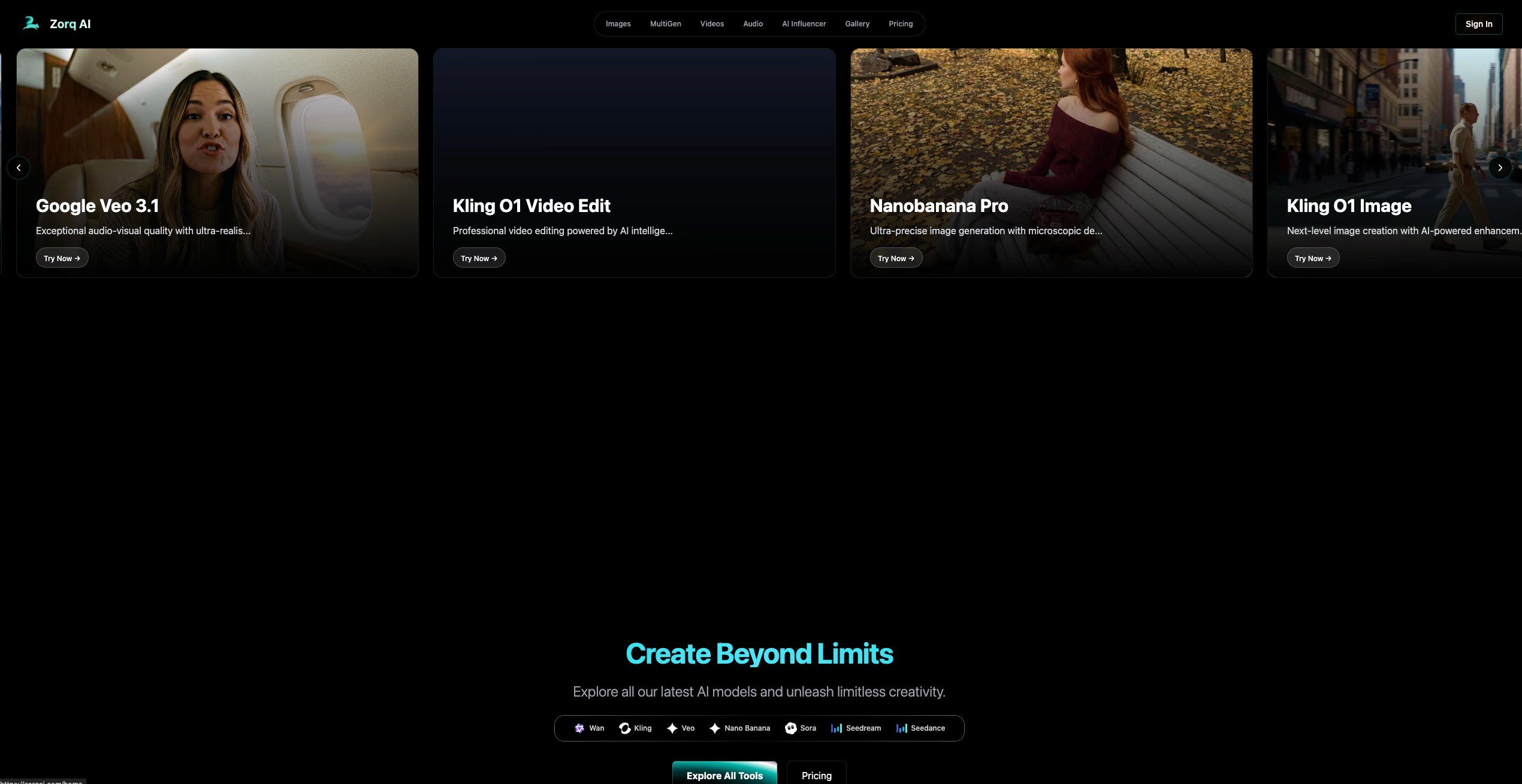Open the MultiGen nav item
The image size is (1522, 784).
[665, 24]
